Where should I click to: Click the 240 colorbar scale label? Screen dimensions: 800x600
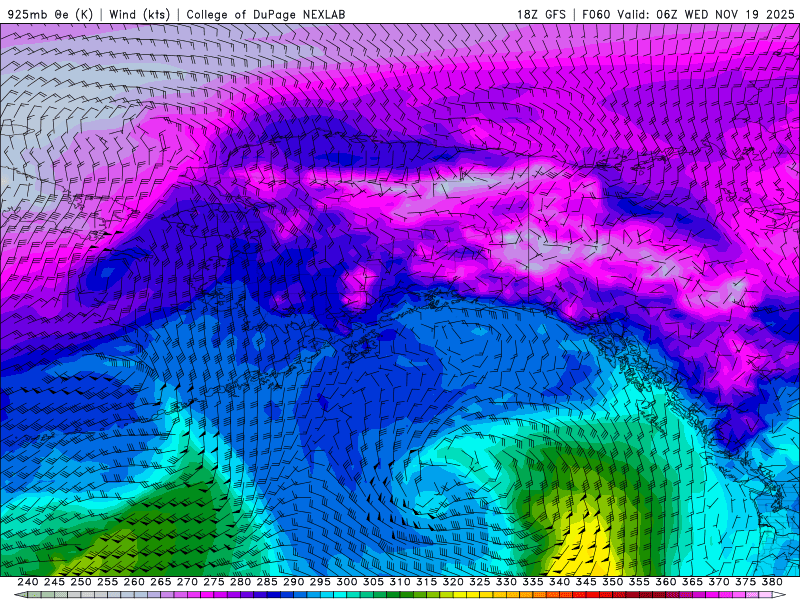[x=28, y=582]
